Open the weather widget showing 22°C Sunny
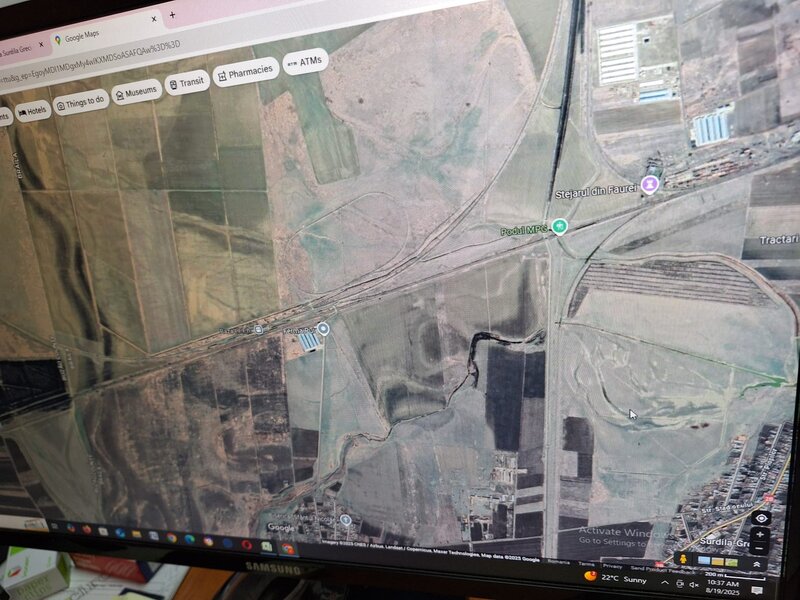Image resolution: width=800 pixels, height=600 pixels. tap(612, 578)
